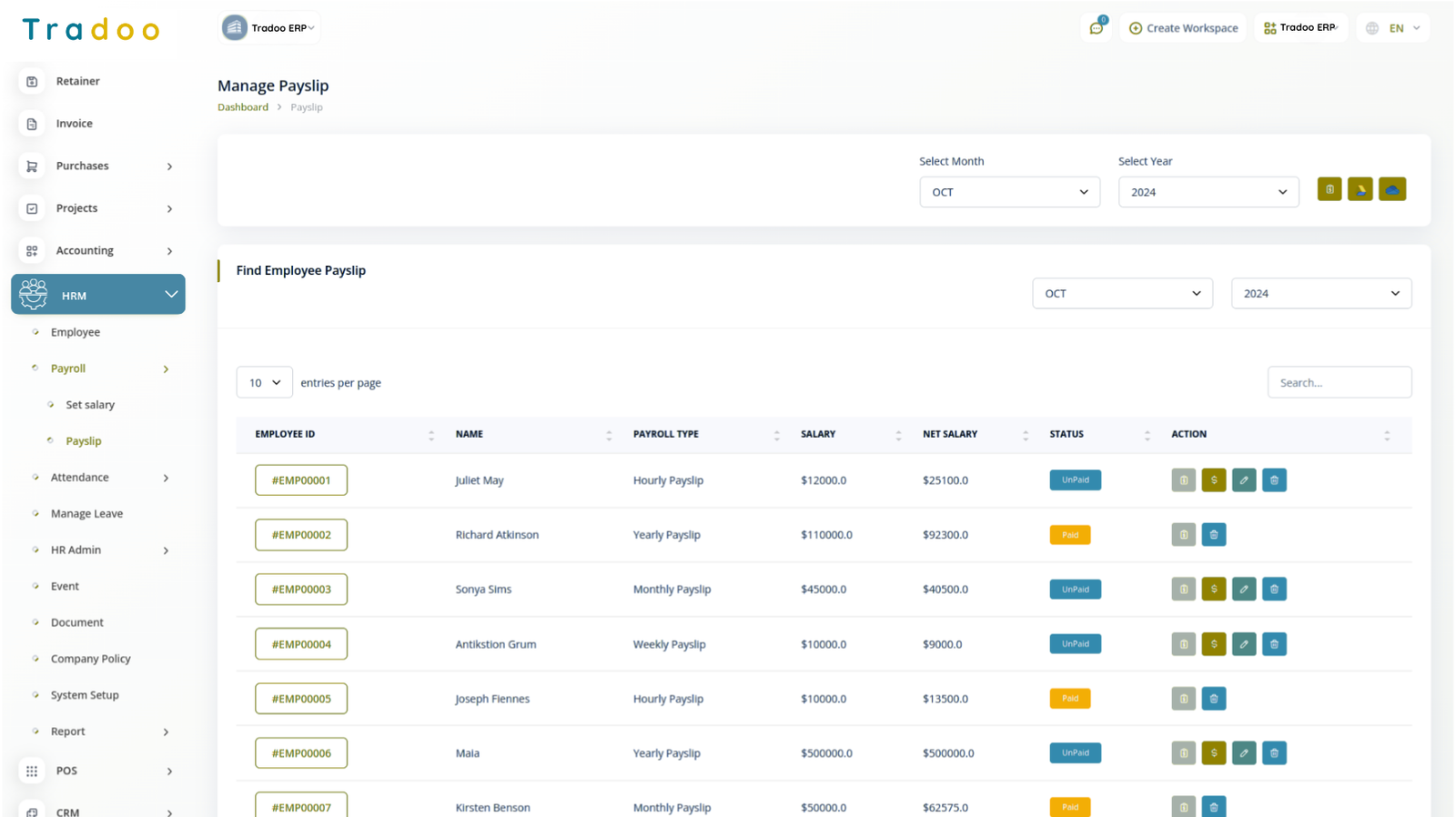Viewport: 1456px width, 817px height.
Task: Open the Select Month dropdown
Action: [1009, 192]
